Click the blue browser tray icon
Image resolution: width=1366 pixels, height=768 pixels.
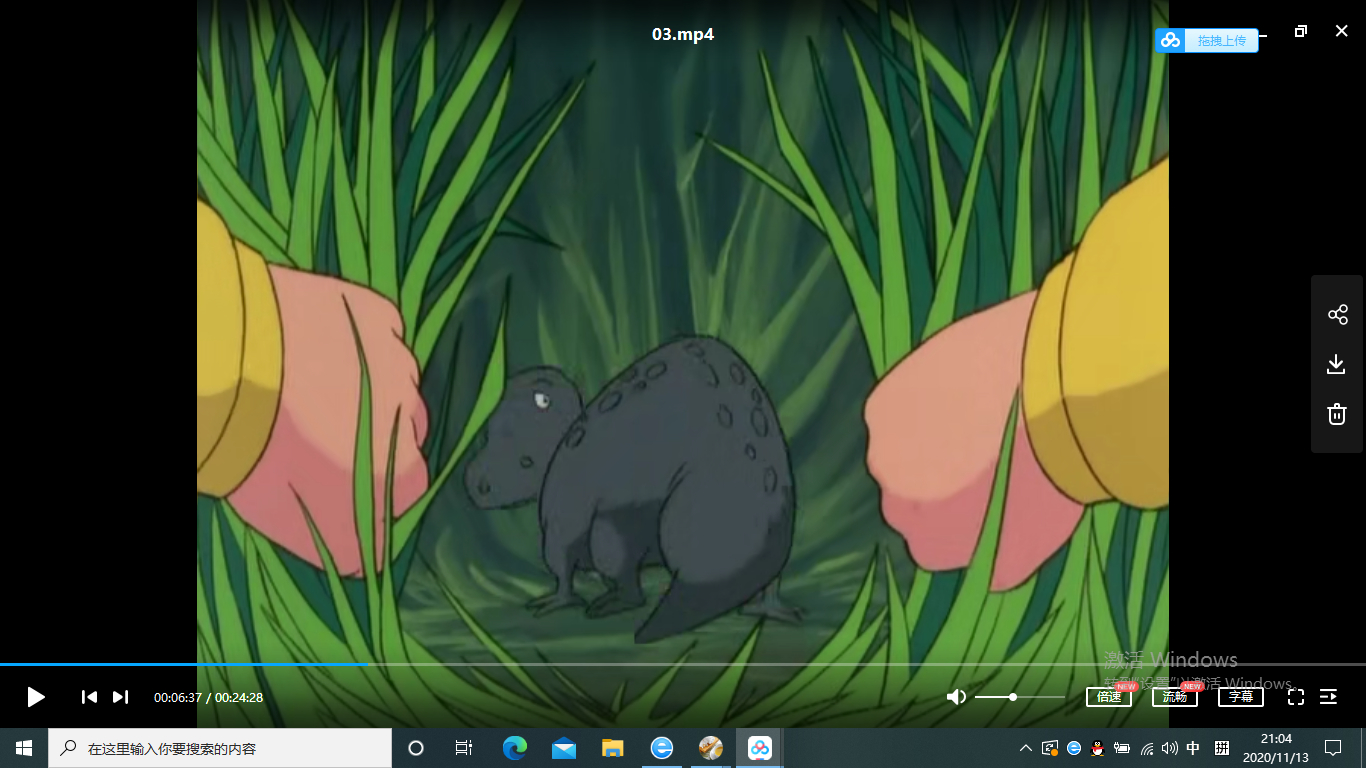tap(1074, 748)
